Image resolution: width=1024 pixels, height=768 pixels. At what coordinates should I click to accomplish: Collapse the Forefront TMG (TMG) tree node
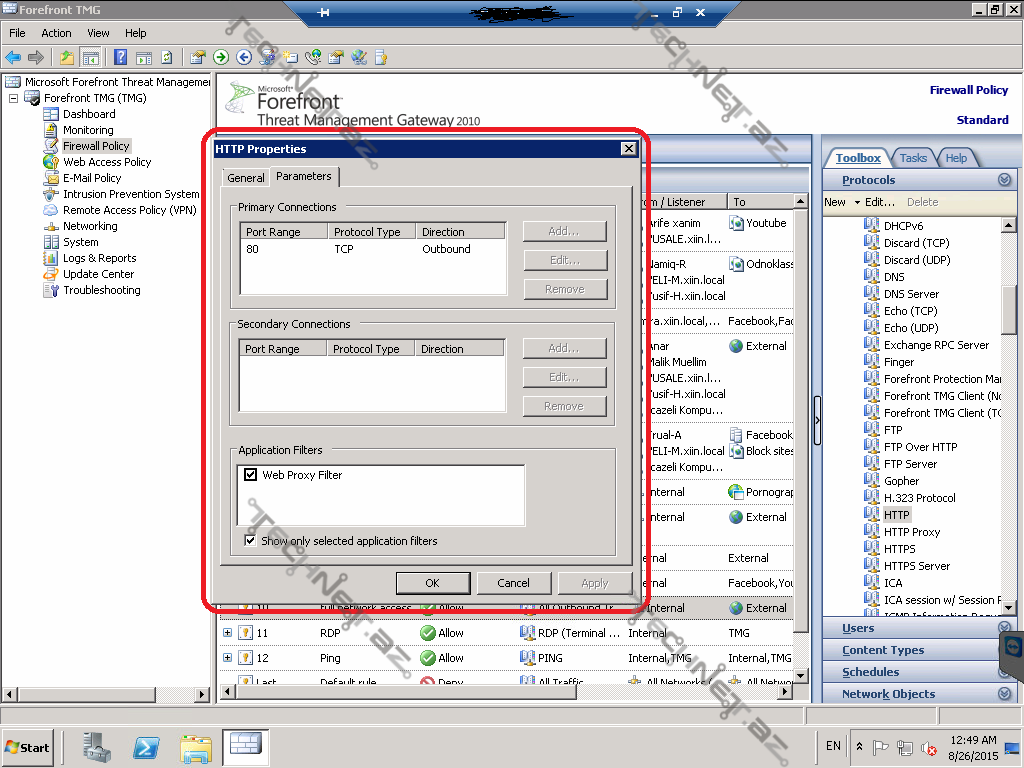tap(13, 98)
